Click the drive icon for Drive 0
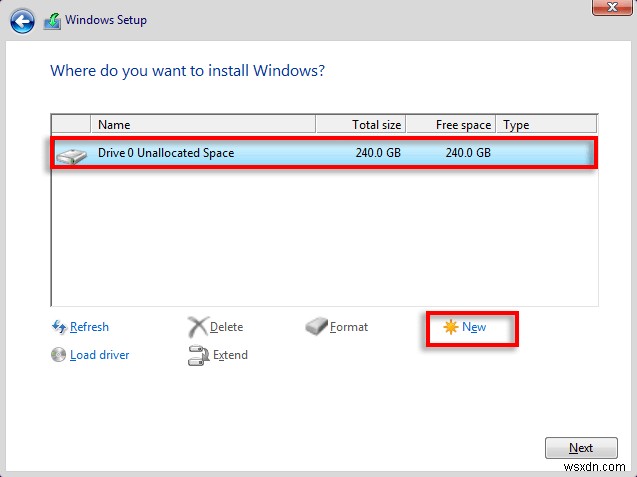This screenshot has height=477, width=637. 71,156
